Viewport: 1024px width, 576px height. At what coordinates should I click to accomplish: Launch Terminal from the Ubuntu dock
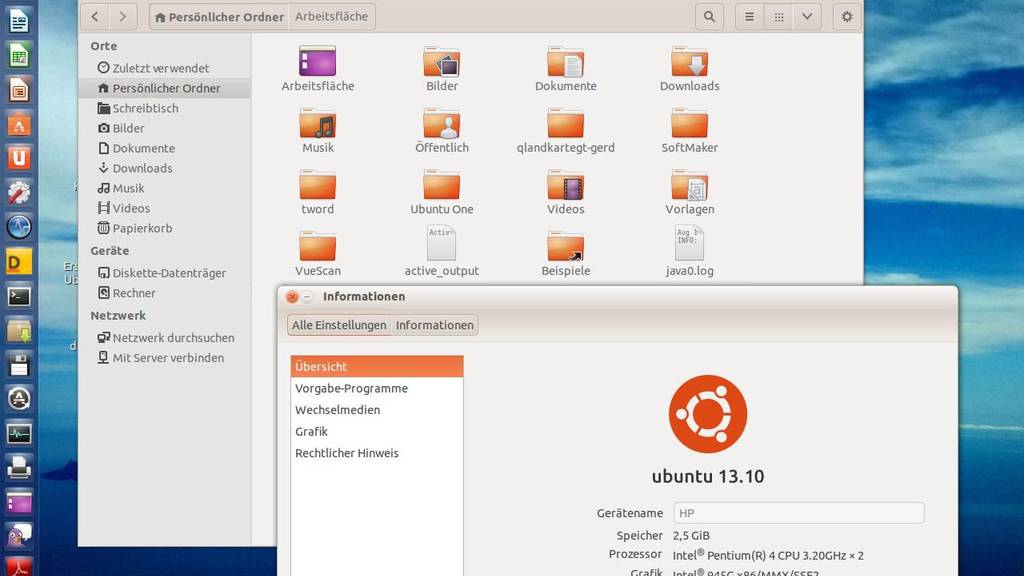[18, 296]
